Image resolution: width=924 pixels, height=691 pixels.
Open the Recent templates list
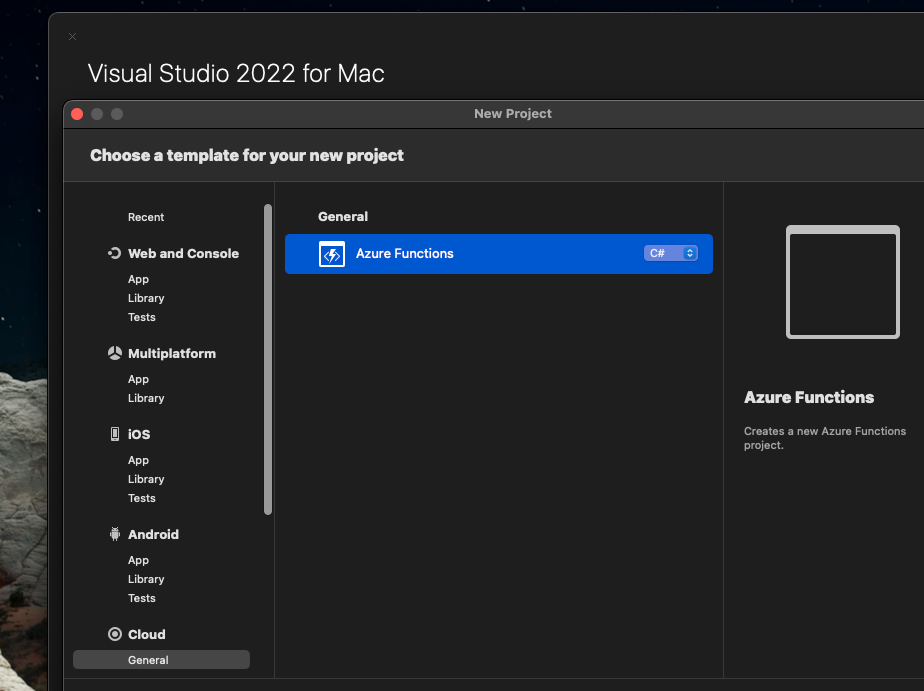click(x=146, y=217)
